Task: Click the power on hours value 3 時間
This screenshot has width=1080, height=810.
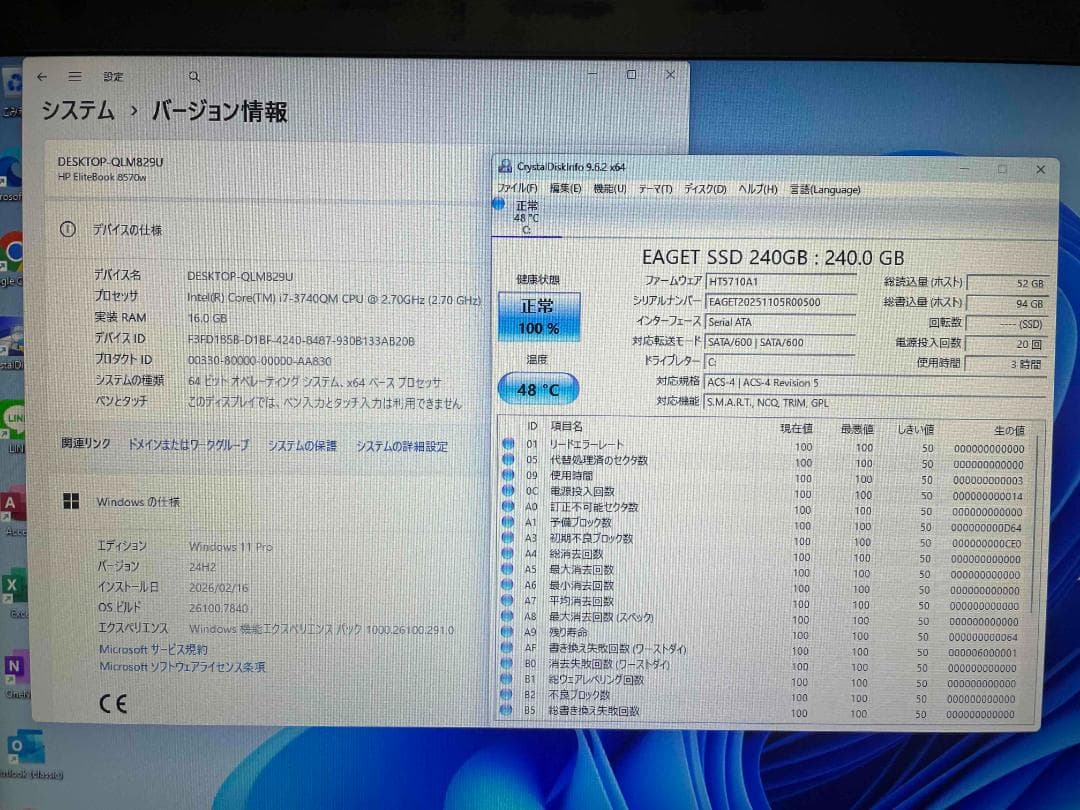Action: [x=1006, y=364]
